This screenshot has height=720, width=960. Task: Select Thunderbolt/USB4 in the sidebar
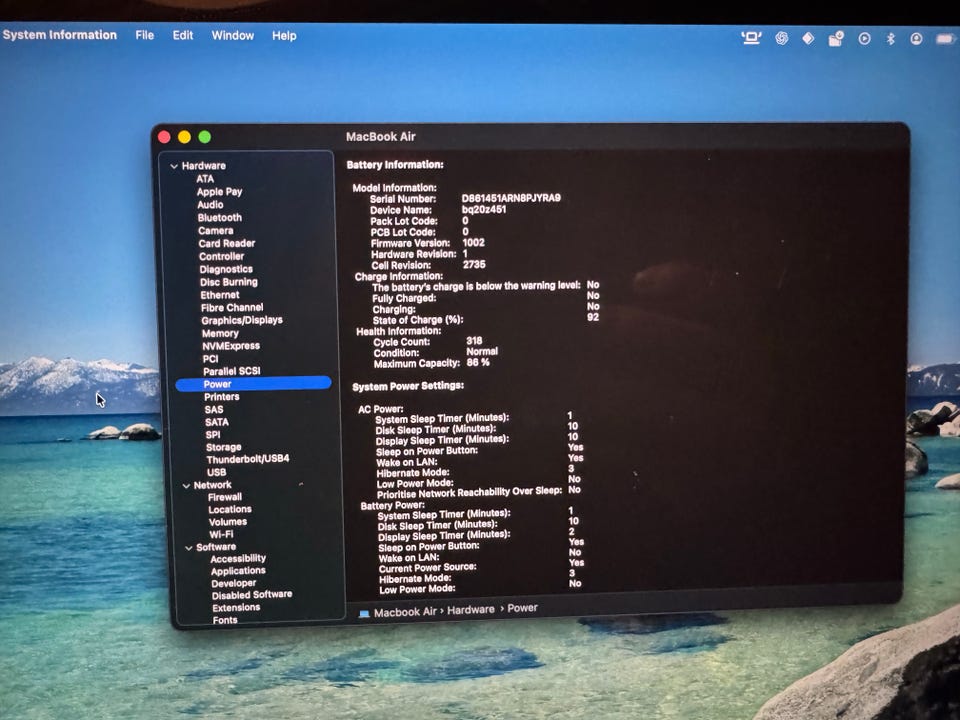tap(247, 459)
